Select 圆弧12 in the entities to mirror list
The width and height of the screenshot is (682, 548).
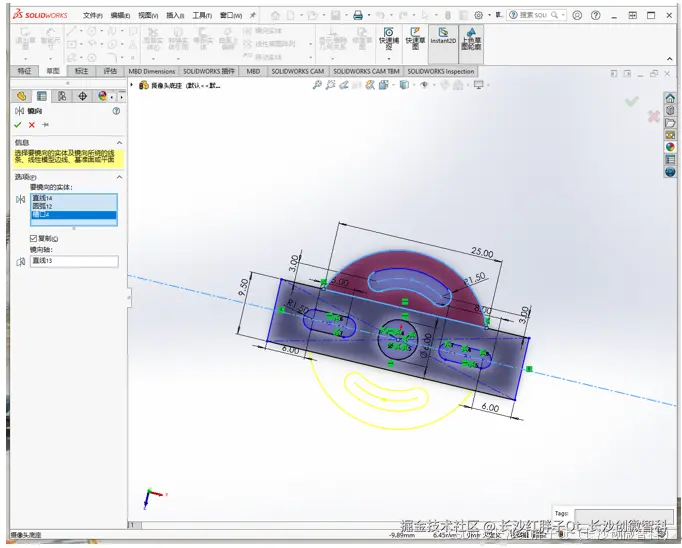(74, 207)
